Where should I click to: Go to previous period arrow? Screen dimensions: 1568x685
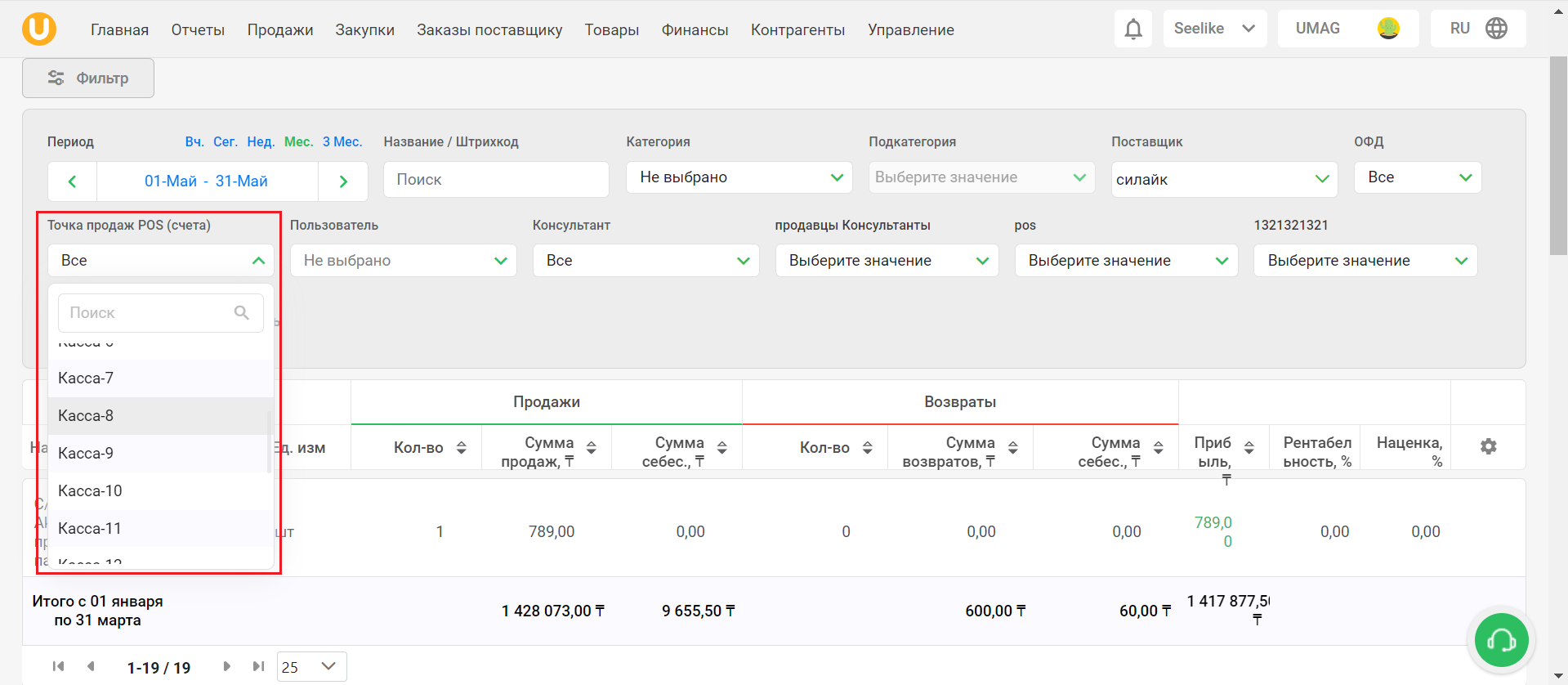[72, 181]
